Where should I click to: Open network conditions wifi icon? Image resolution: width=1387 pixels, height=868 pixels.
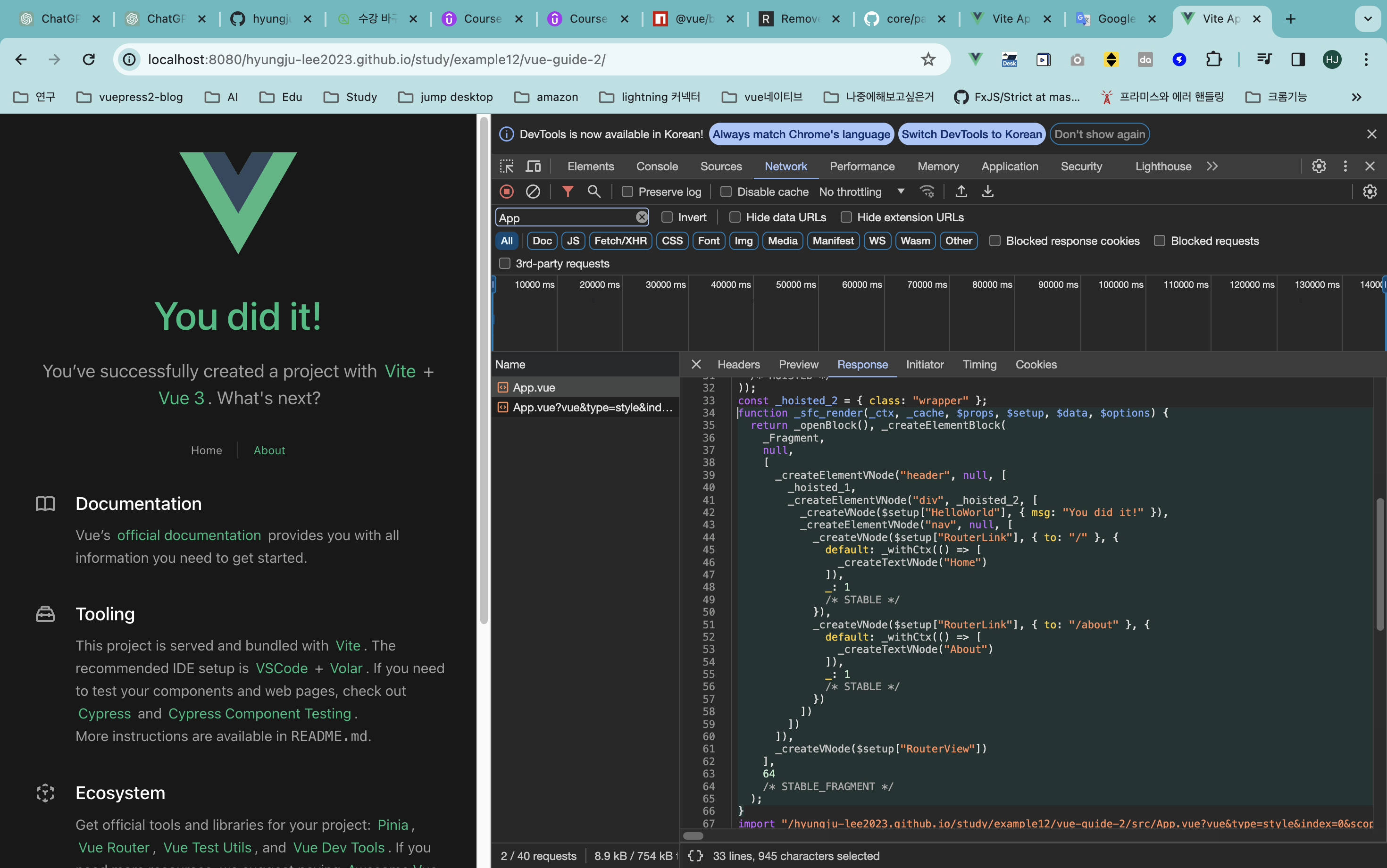point(927,192)
